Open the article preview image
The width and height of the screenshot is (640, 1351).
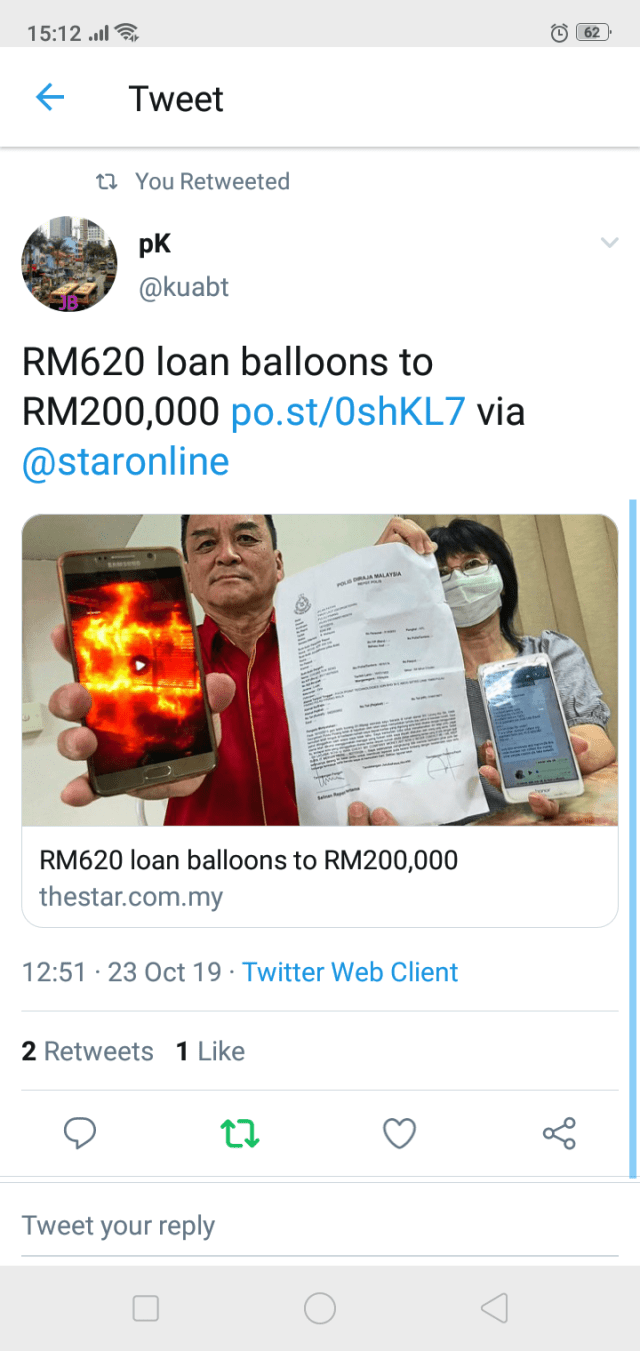(x=320, y=670)
